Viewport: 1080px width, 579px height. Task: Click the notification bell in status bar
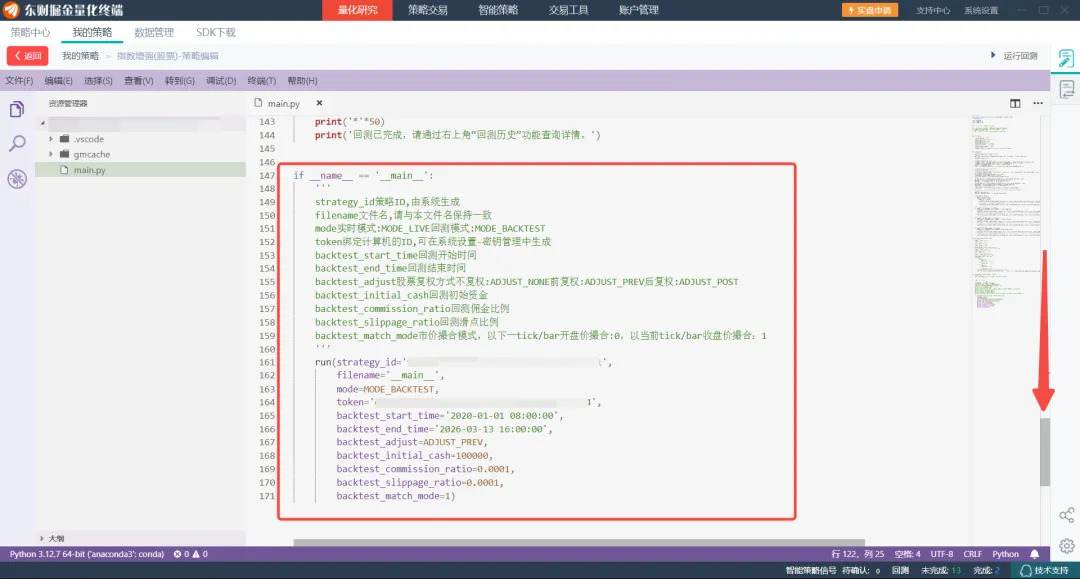1035,554
